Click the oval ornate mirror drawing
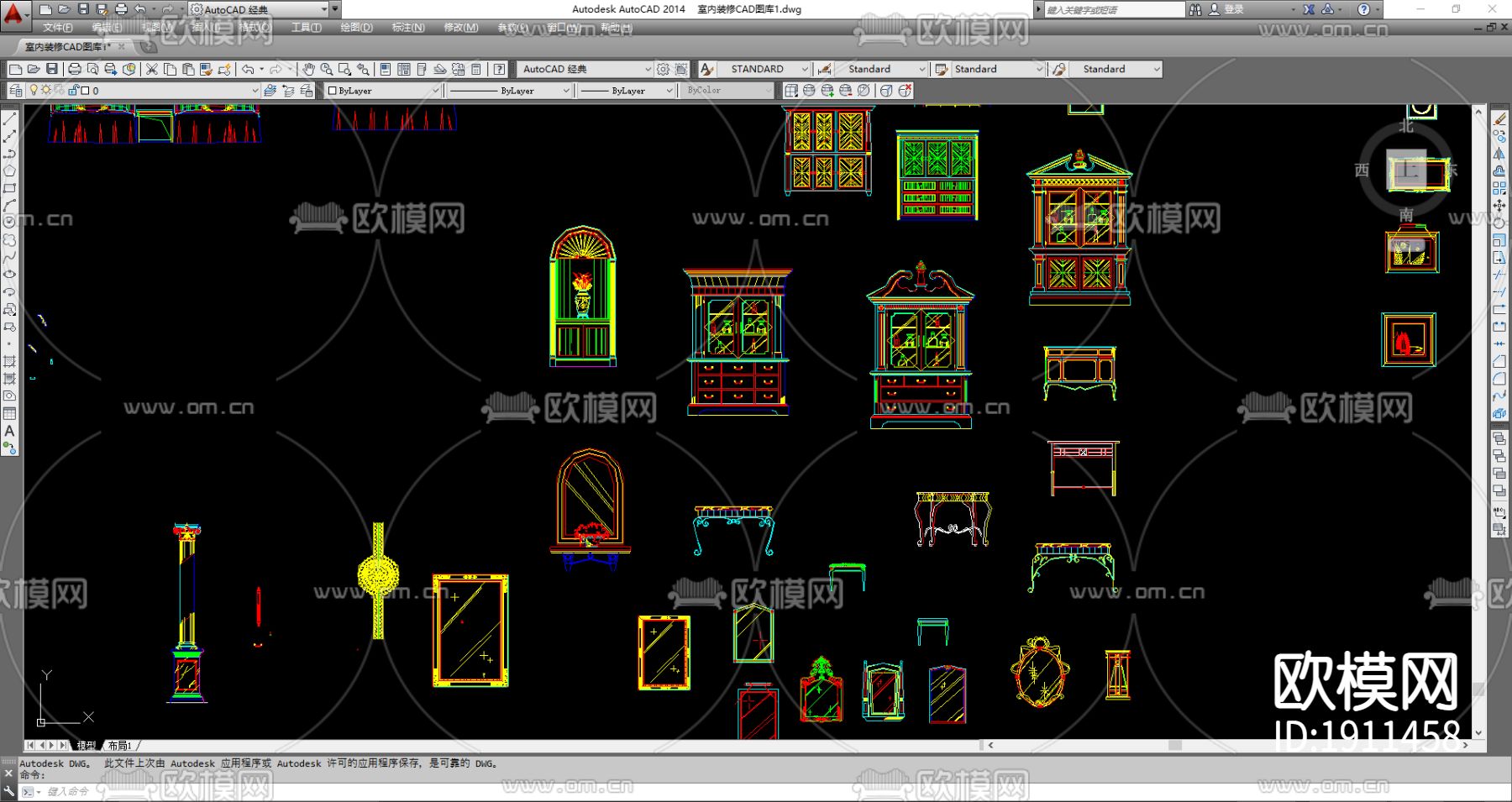 pyautogui.click(x=1039, y=672)
